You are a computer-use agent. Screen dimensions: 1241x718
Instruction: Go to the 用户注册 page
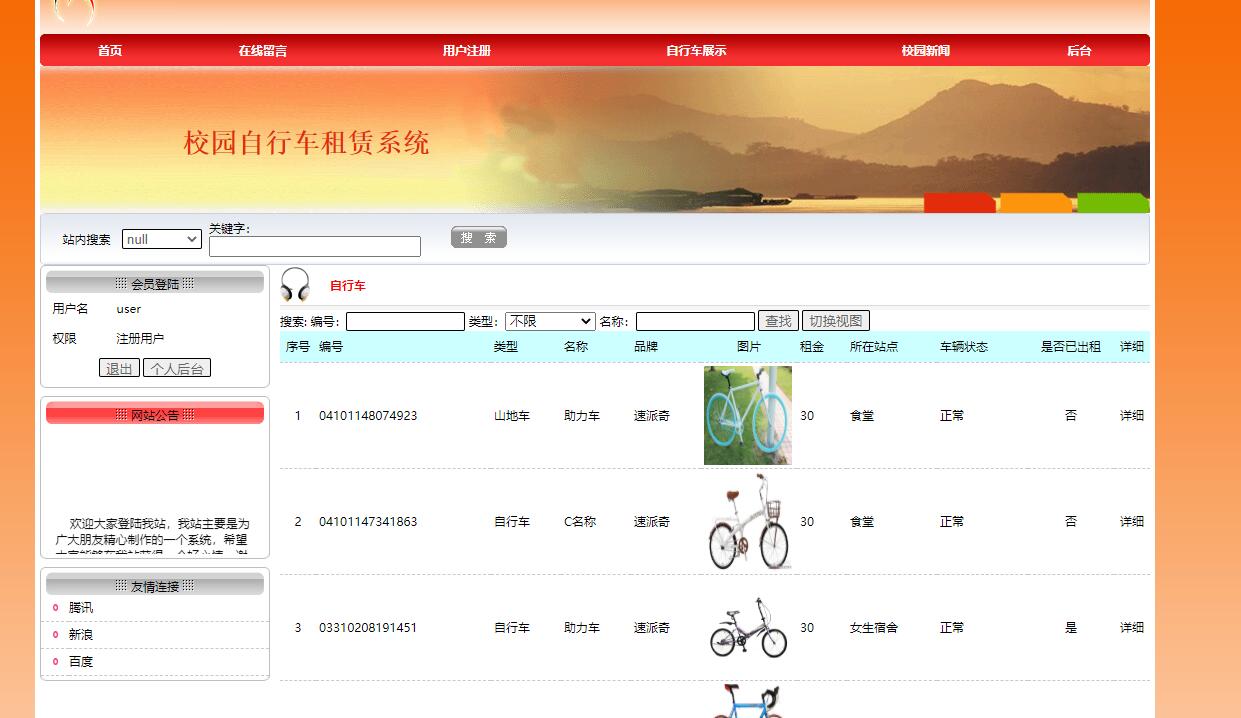click(x=465, y=49)
